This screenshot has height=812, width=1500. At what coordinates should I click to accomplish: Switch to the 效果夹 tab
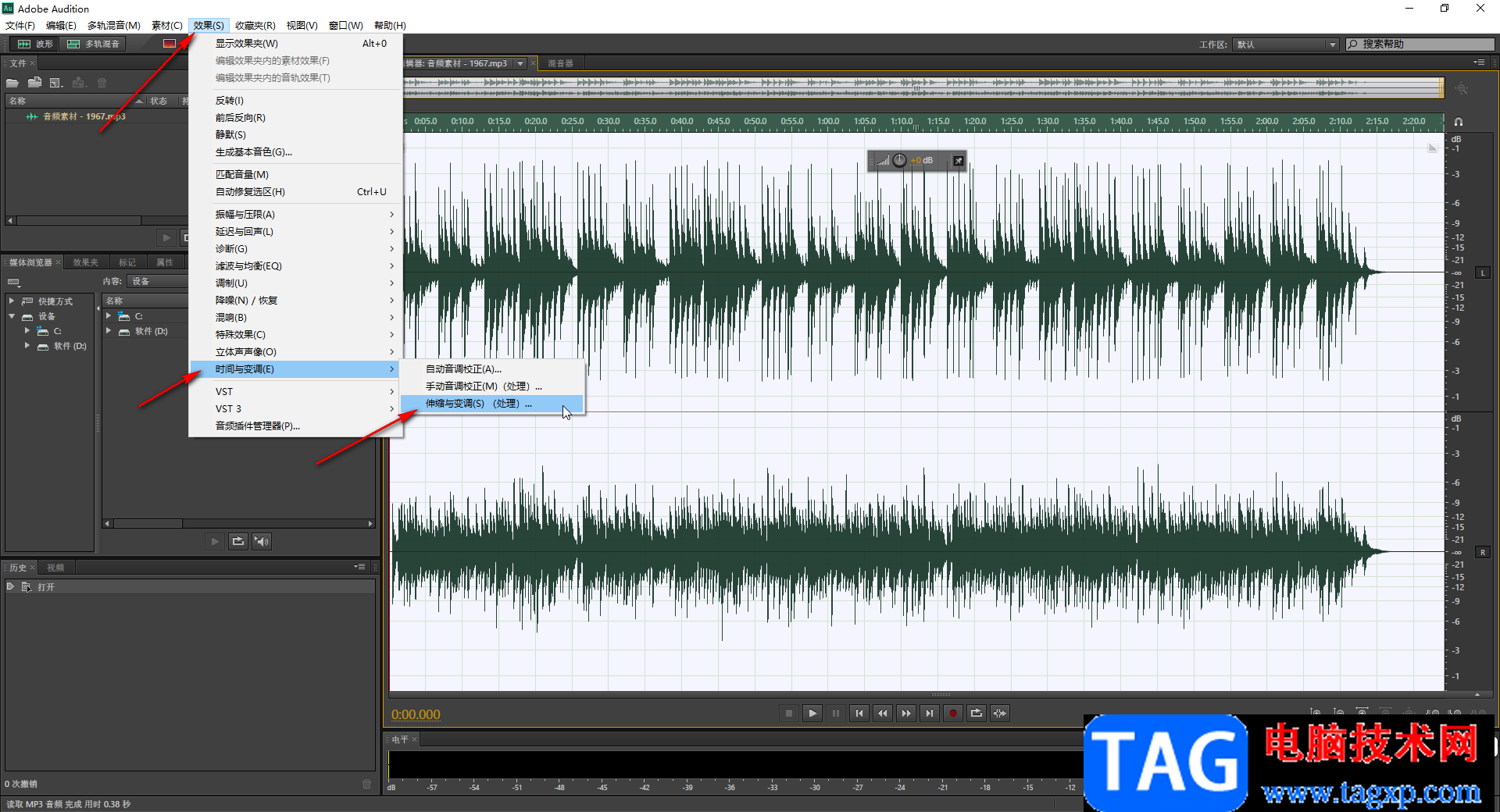85,262
